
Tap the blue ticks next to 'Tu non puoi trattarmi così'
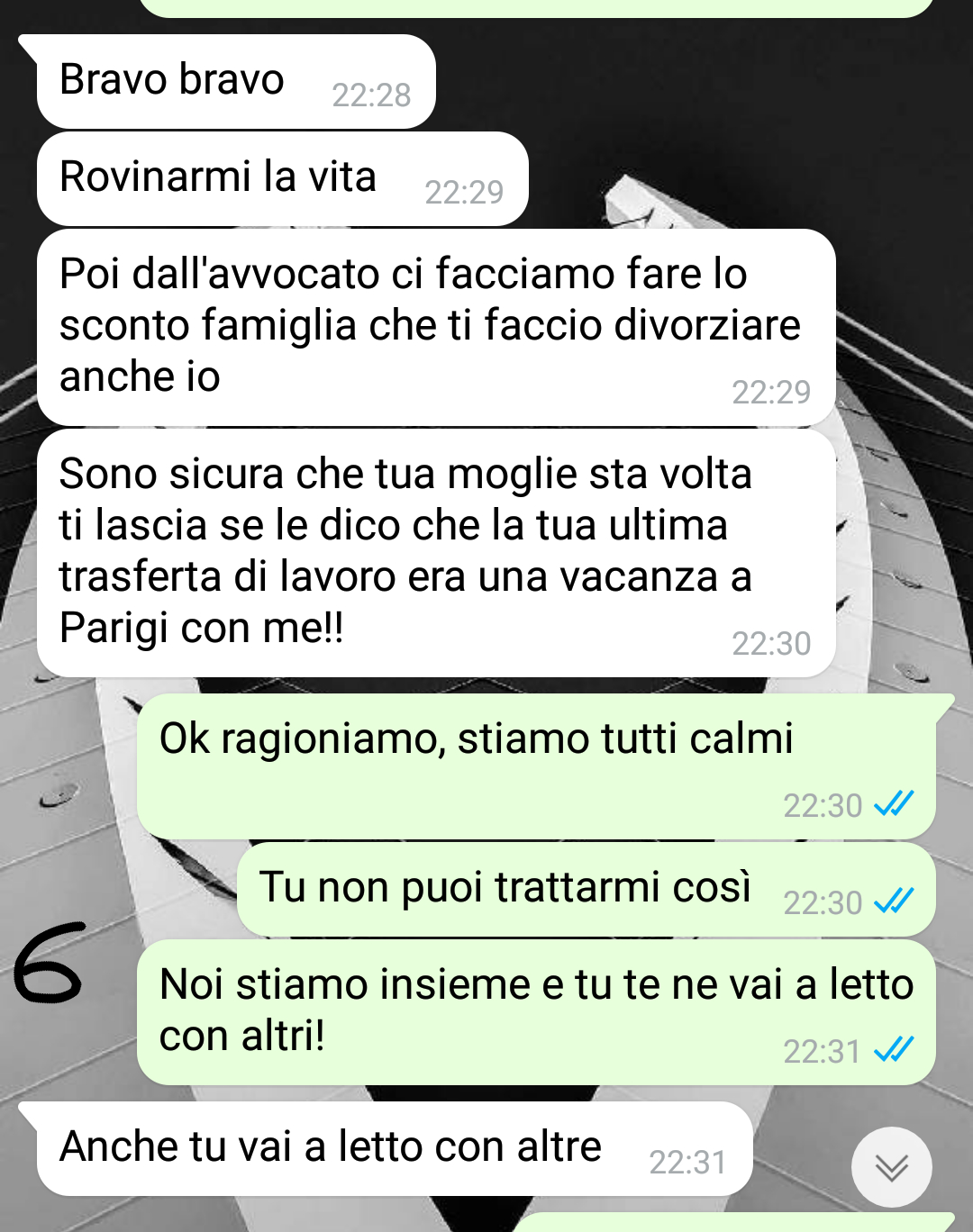pyautogui.click(x=894, y=901)
